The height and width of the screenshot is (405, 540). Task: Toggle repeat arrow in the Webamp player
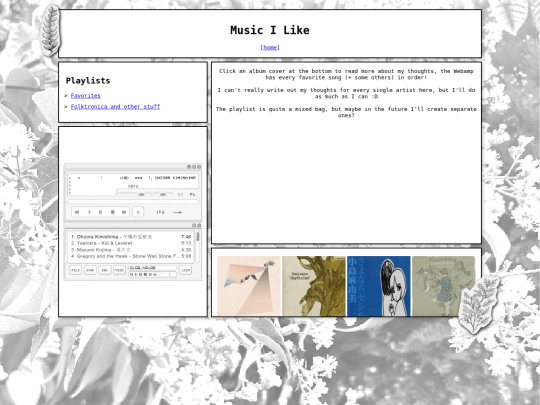(x=177, y=212)
